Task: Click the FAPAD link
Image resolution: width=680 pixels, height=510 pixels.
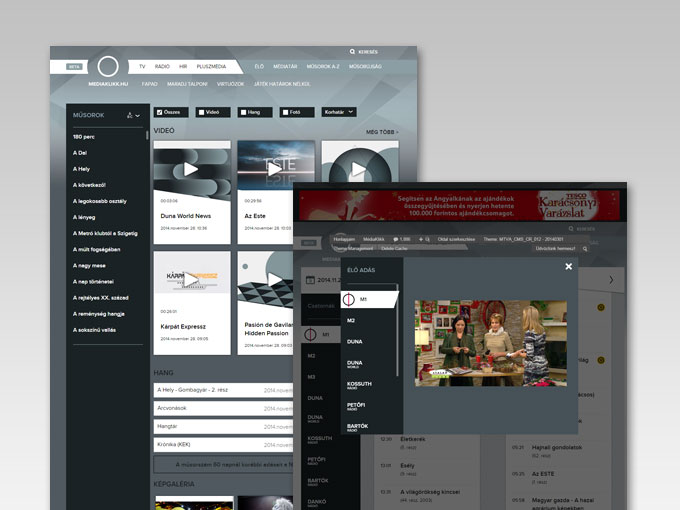Action: 150,84
